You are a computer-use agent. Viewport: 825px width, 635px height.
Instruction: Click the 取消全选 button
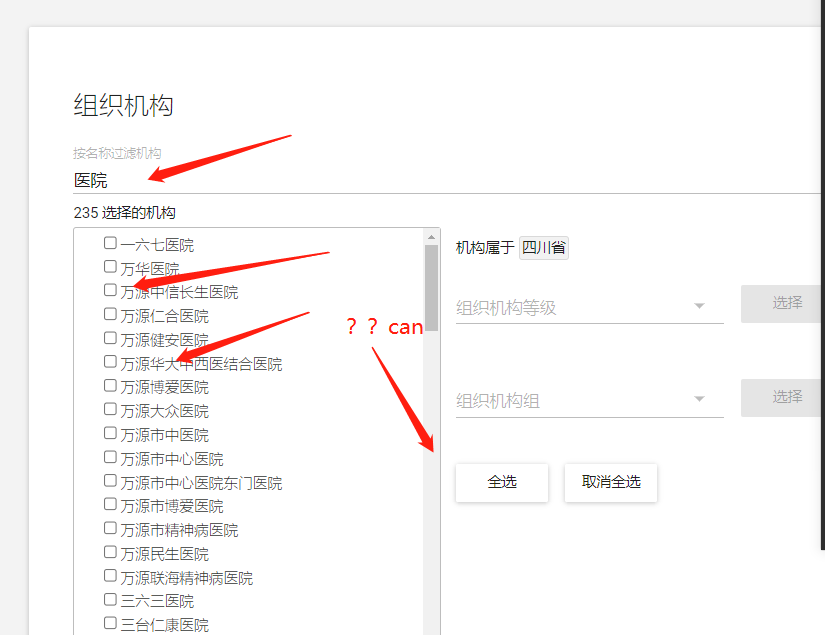(611, 482)
